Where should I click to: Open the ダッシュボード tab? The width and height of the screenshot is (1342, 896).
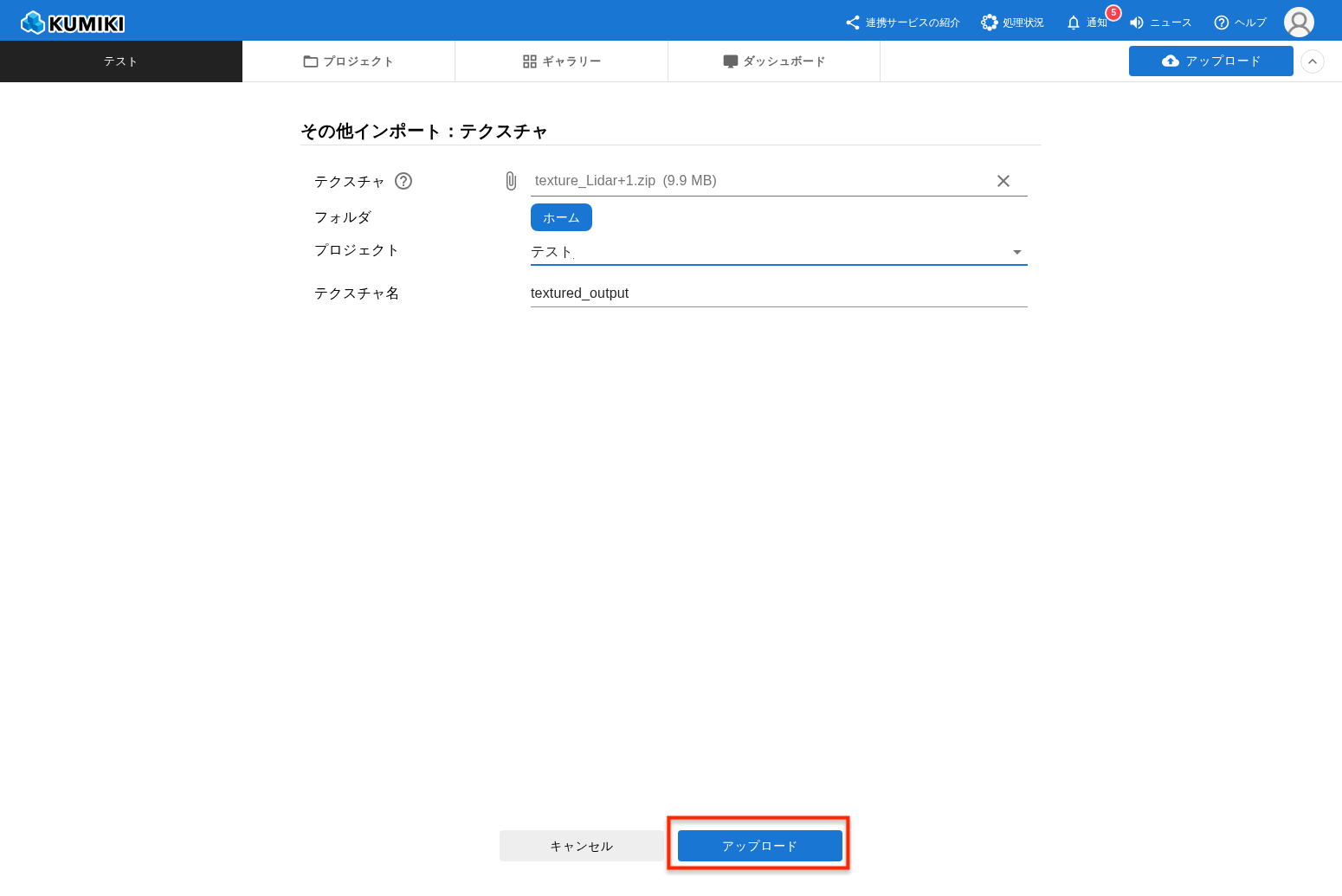(x=774, y=61)
